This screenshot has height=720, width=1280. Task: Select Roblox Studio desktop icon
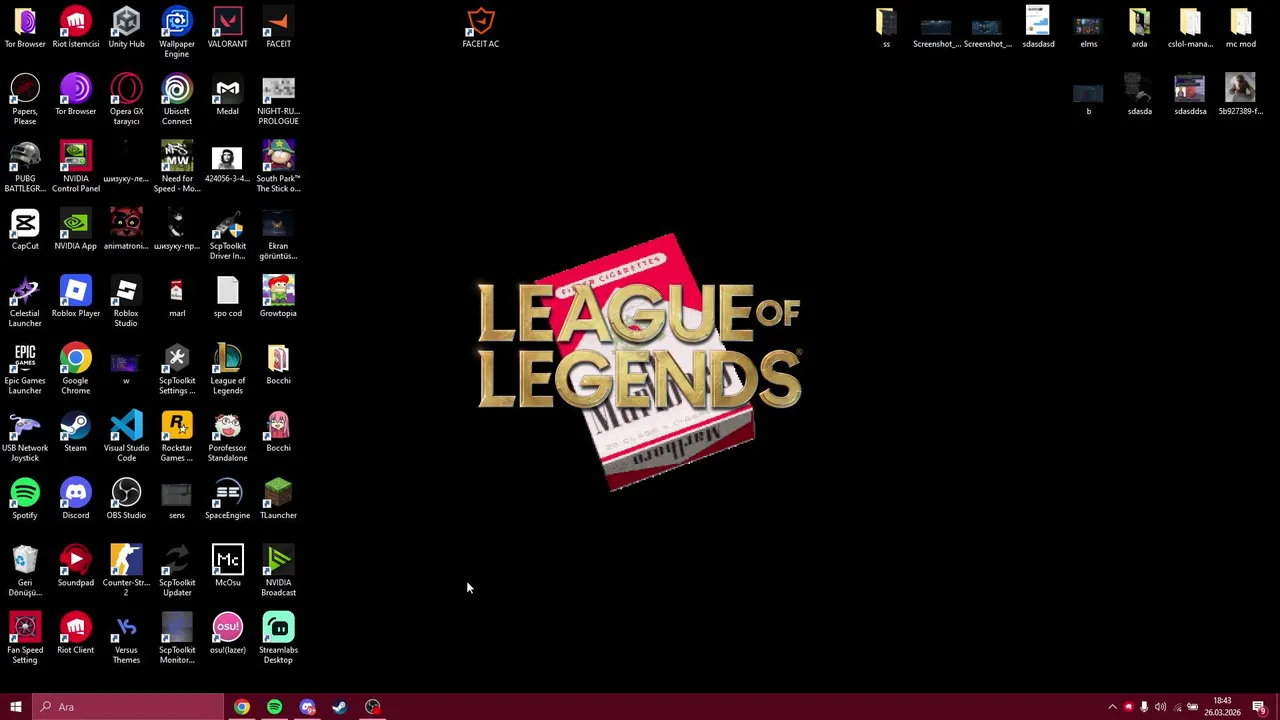coord(126,302)
